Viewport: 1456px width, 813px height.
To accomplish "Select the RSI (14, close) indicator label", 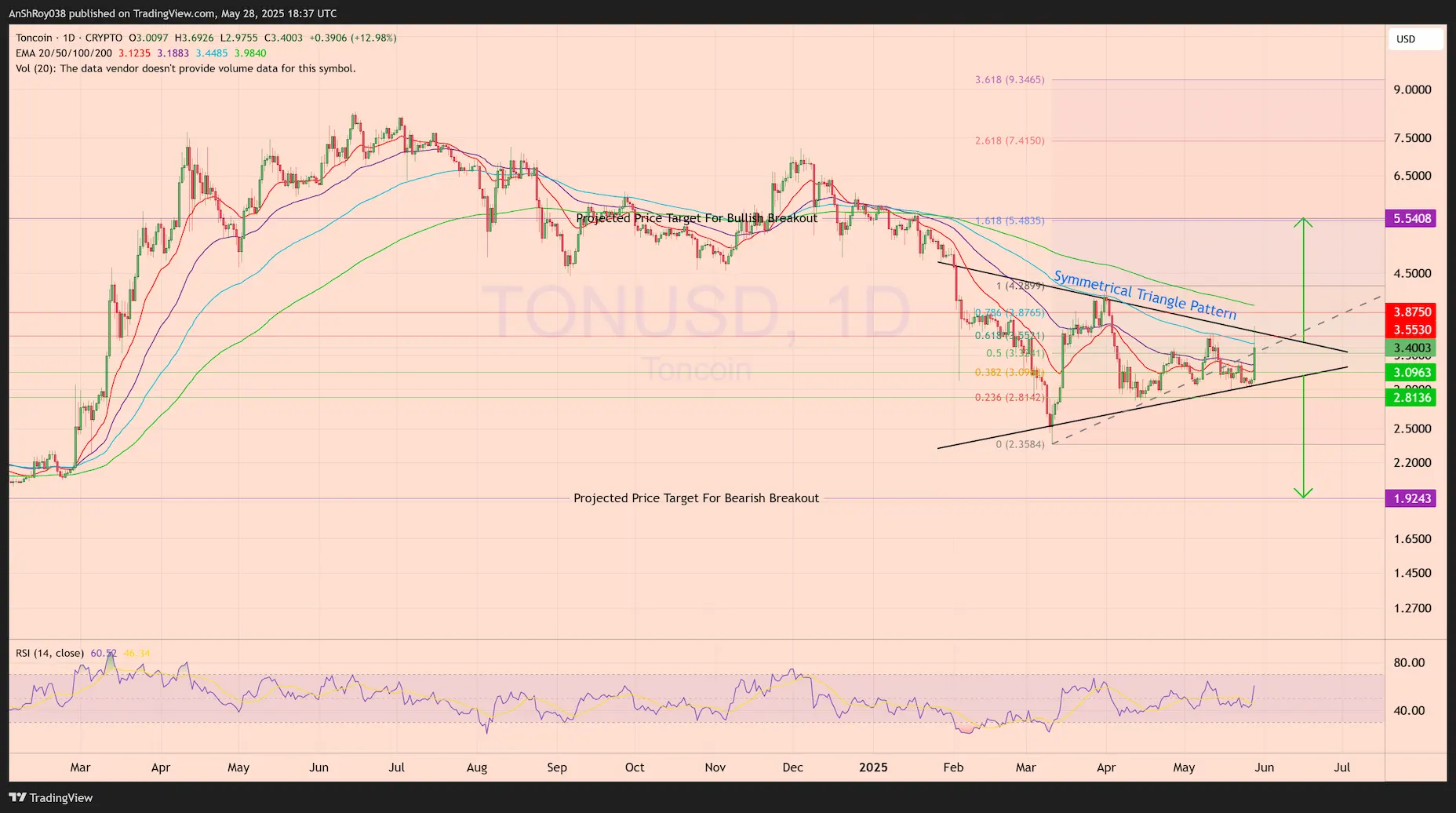I will coord(49,652).
